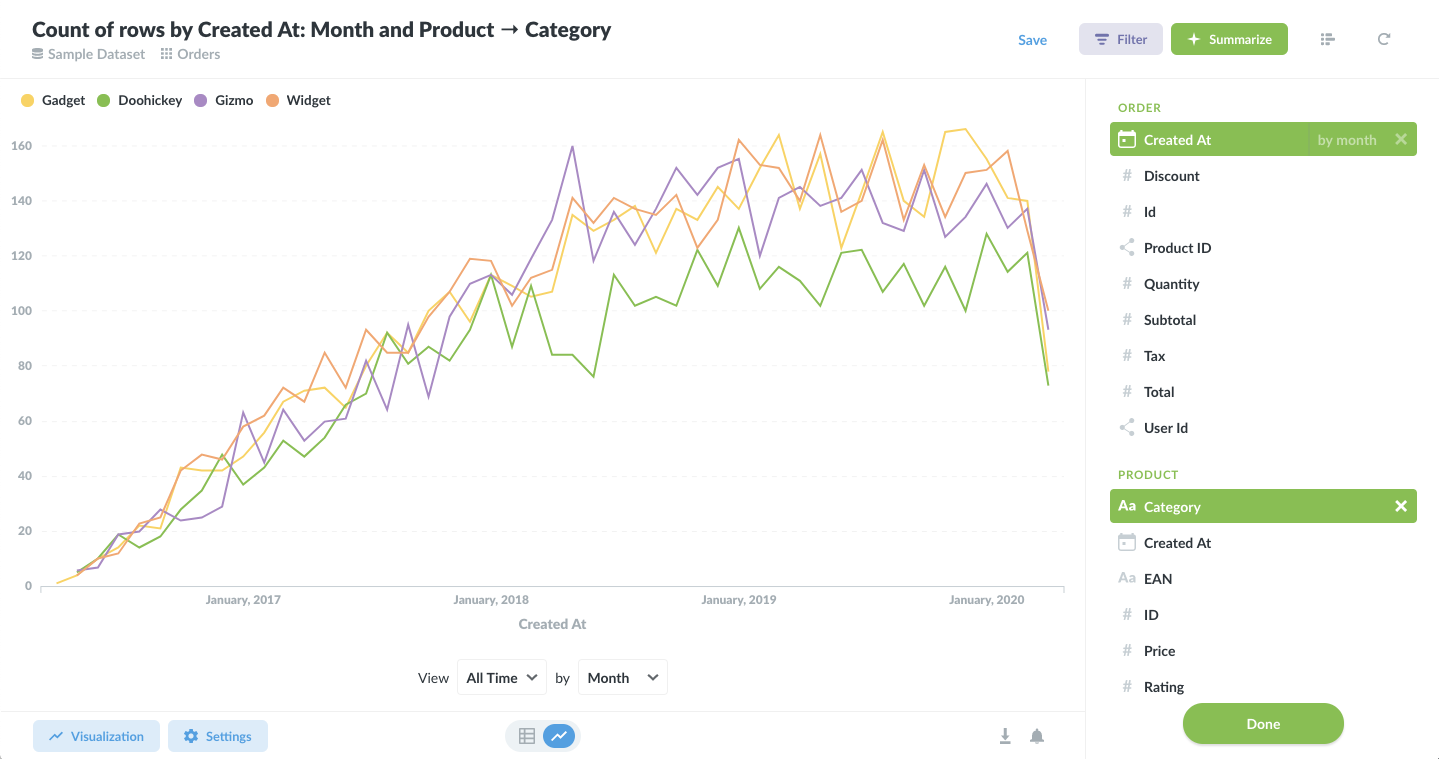Open chart Settings

point(217,736)
